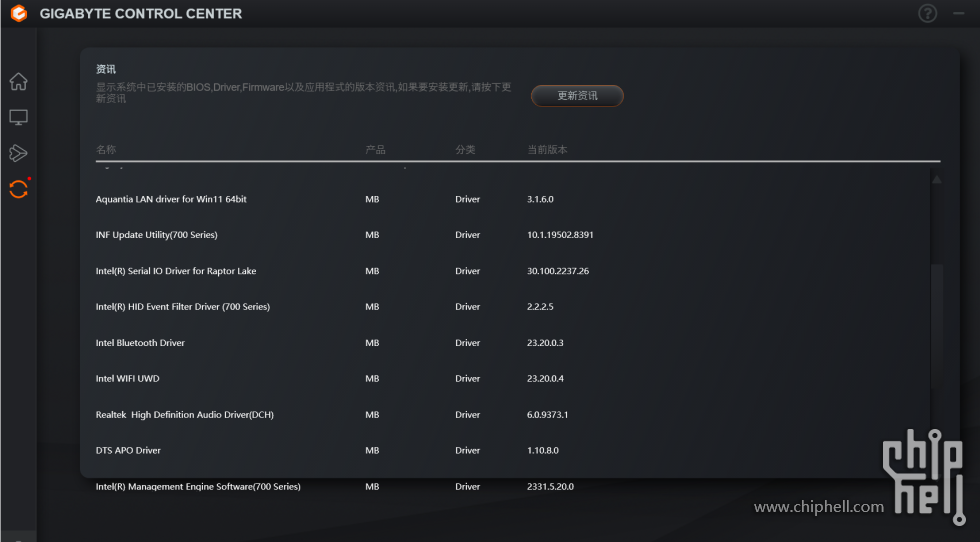Click the Gigabyte logo icon

click(19, 13)
